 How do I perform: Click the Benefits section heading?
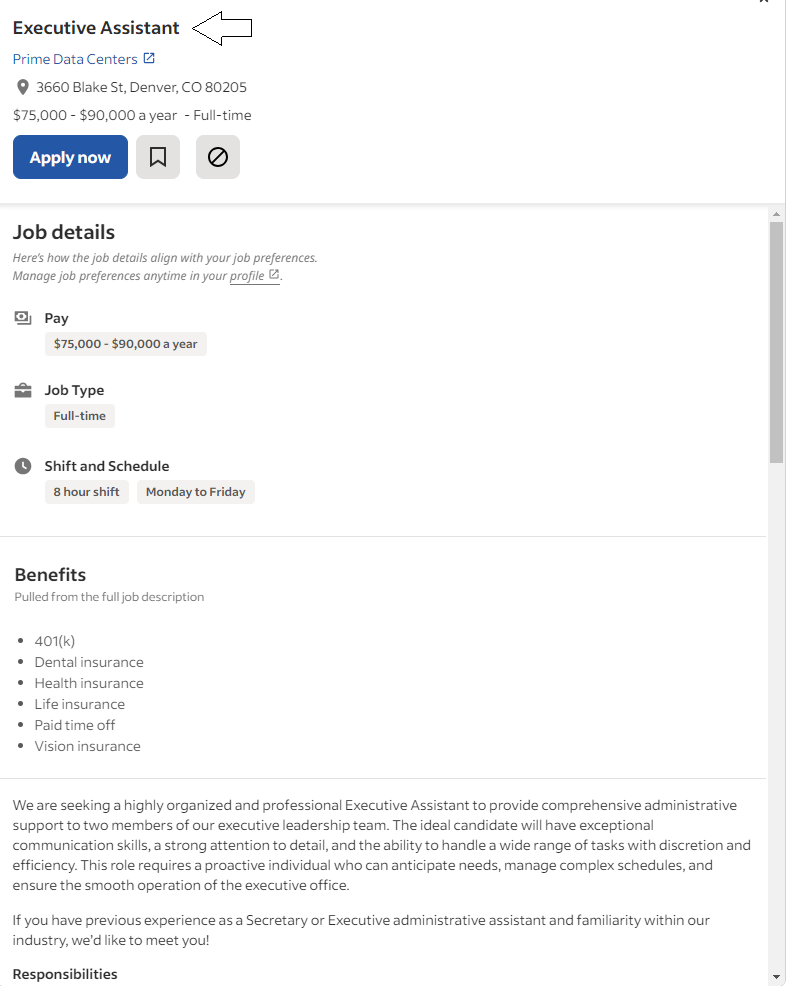click(50, 574)
